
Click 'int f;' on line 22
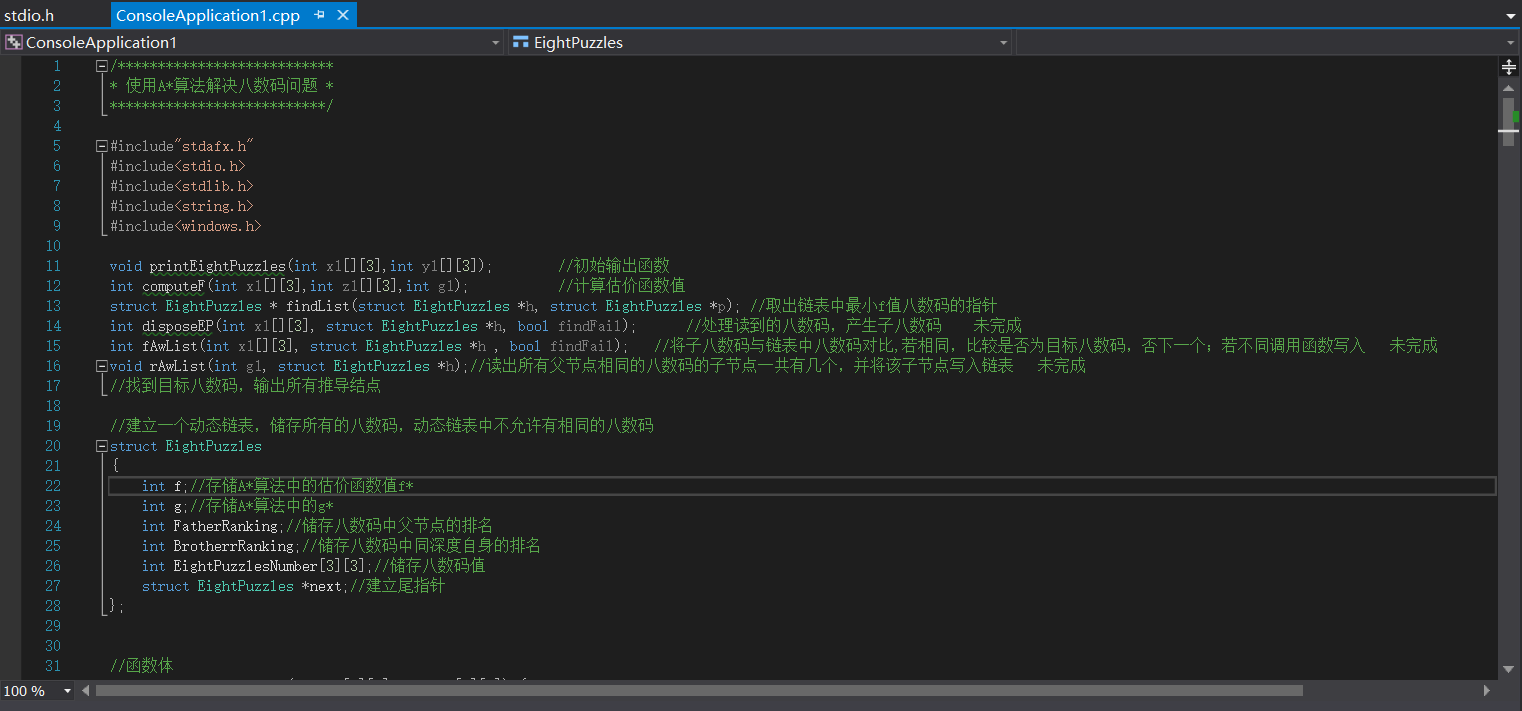(165, 486)
